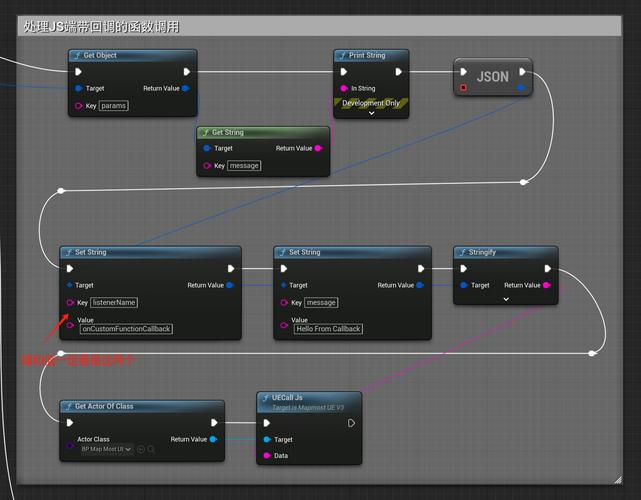
Task: Click the JSON node blue output pin
Action: (520, 88)
